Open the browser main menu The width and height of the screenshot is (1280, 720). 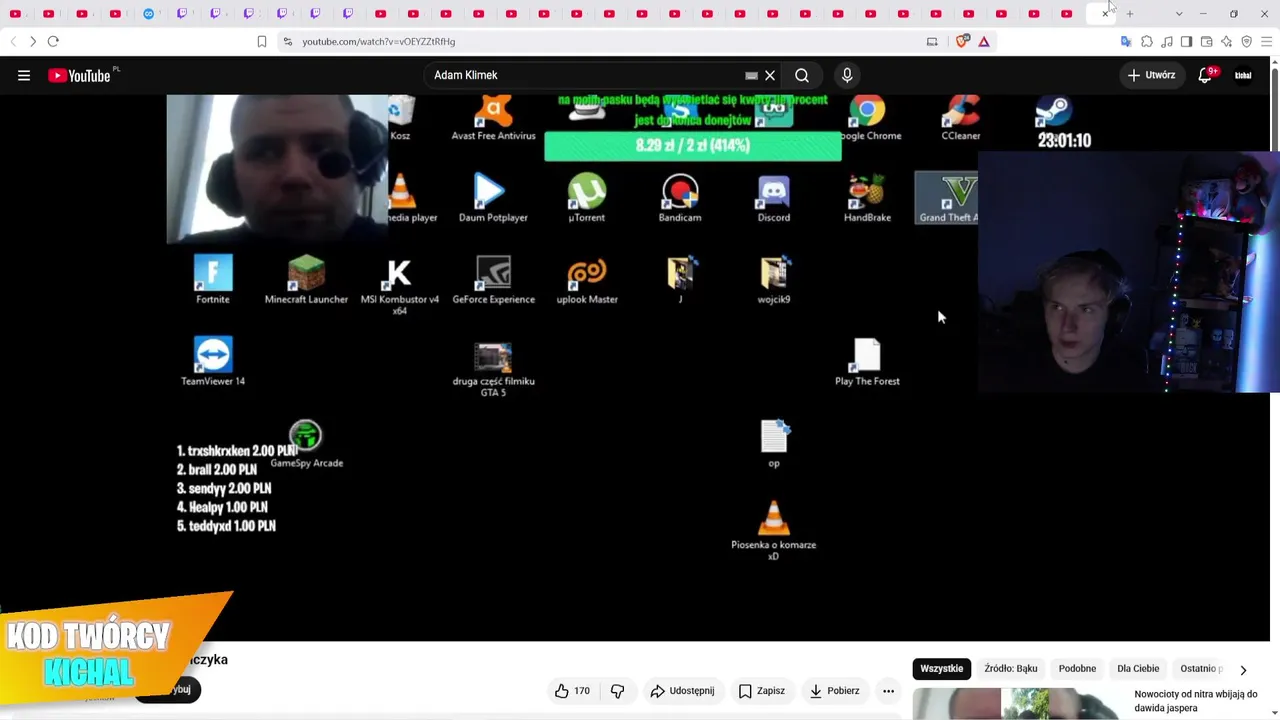[1266, 41]
